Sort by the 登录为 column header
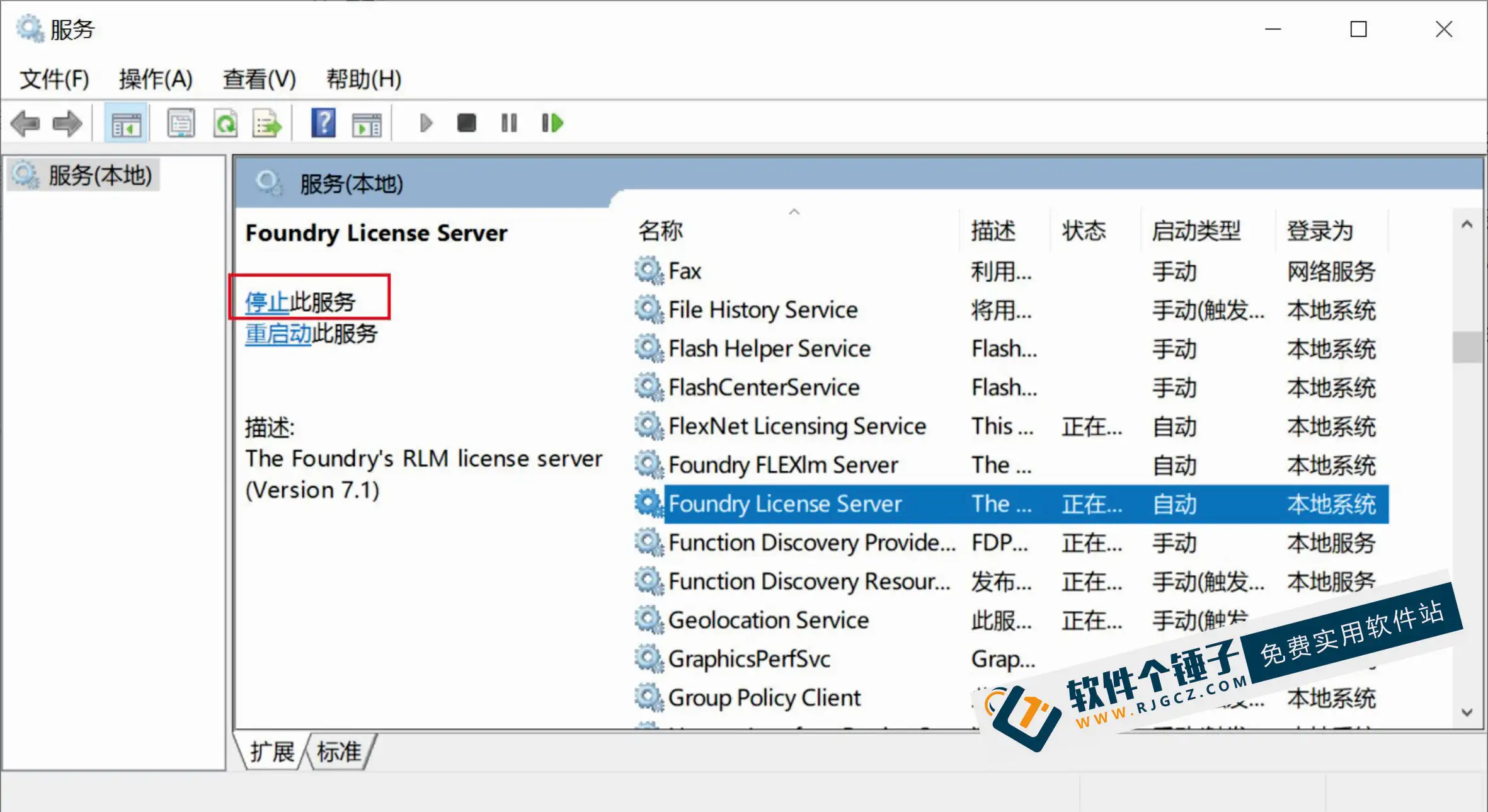Image resolution: width=1488 pixels, height=812 pixels. tap(1332, 231)
